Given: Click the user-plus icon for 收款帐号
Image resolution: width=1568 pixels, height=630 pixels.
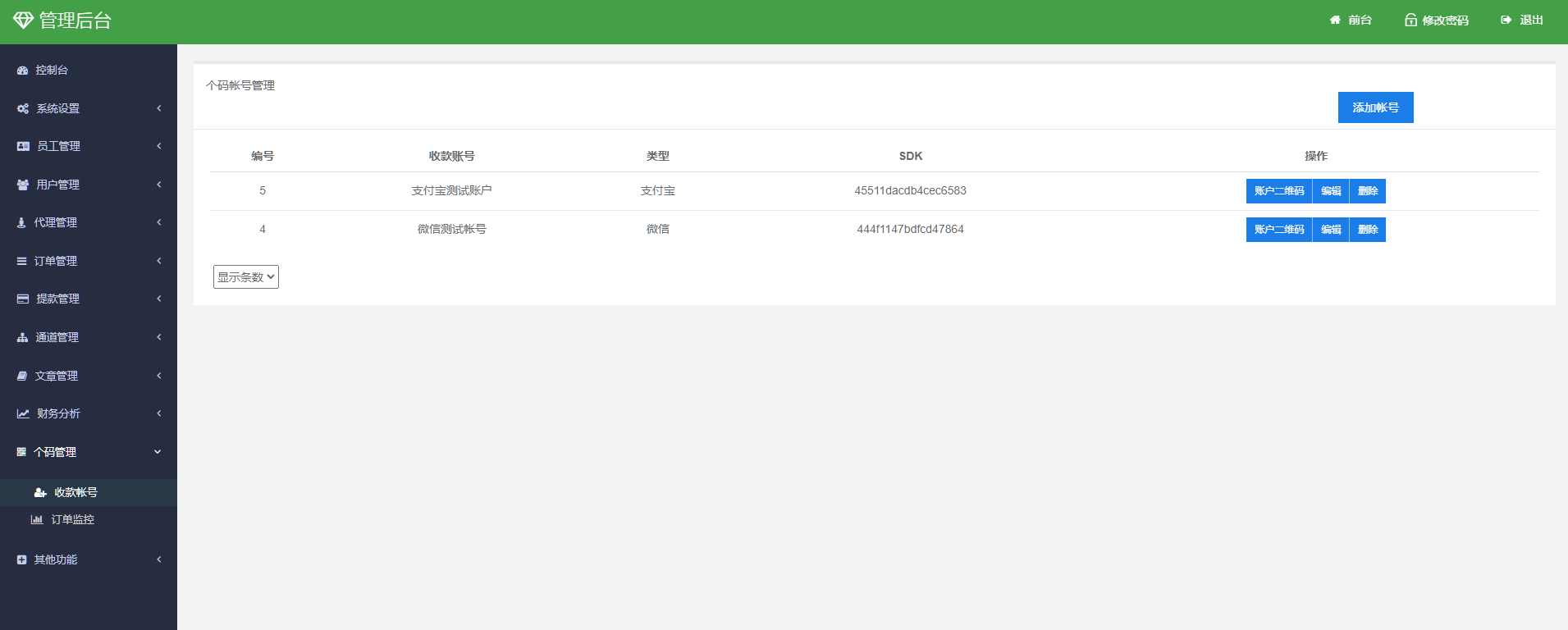Looking at the screenshot, I should click(40, 492).
